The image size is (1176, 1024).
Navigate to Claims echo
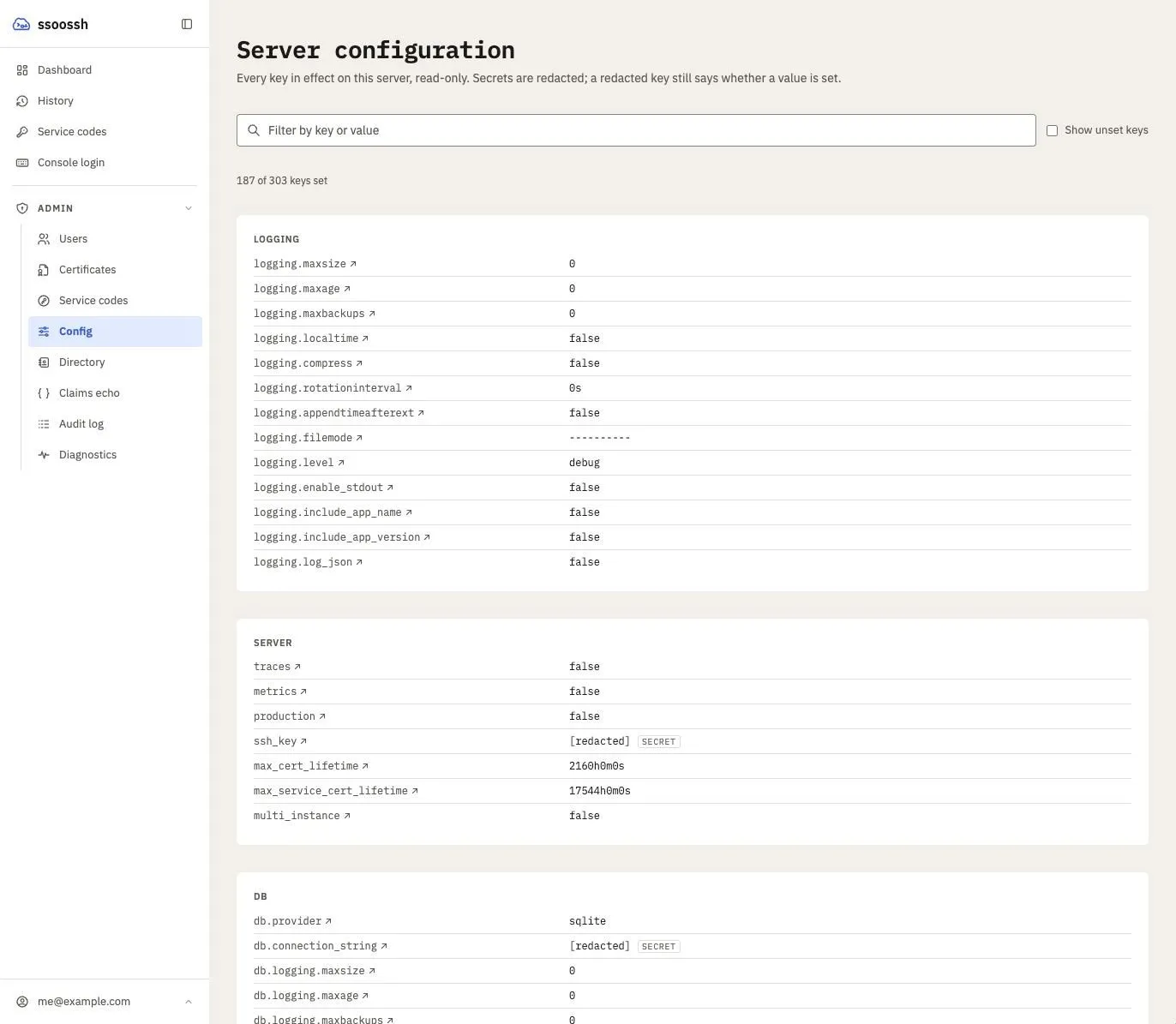115,393
